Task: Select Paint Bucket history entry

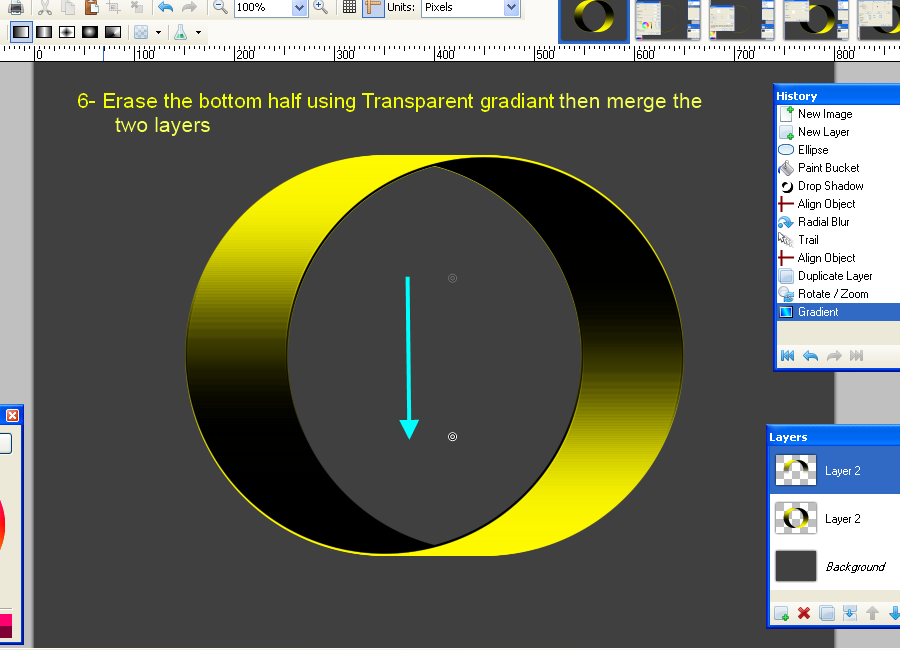Action: coord(838,168)
